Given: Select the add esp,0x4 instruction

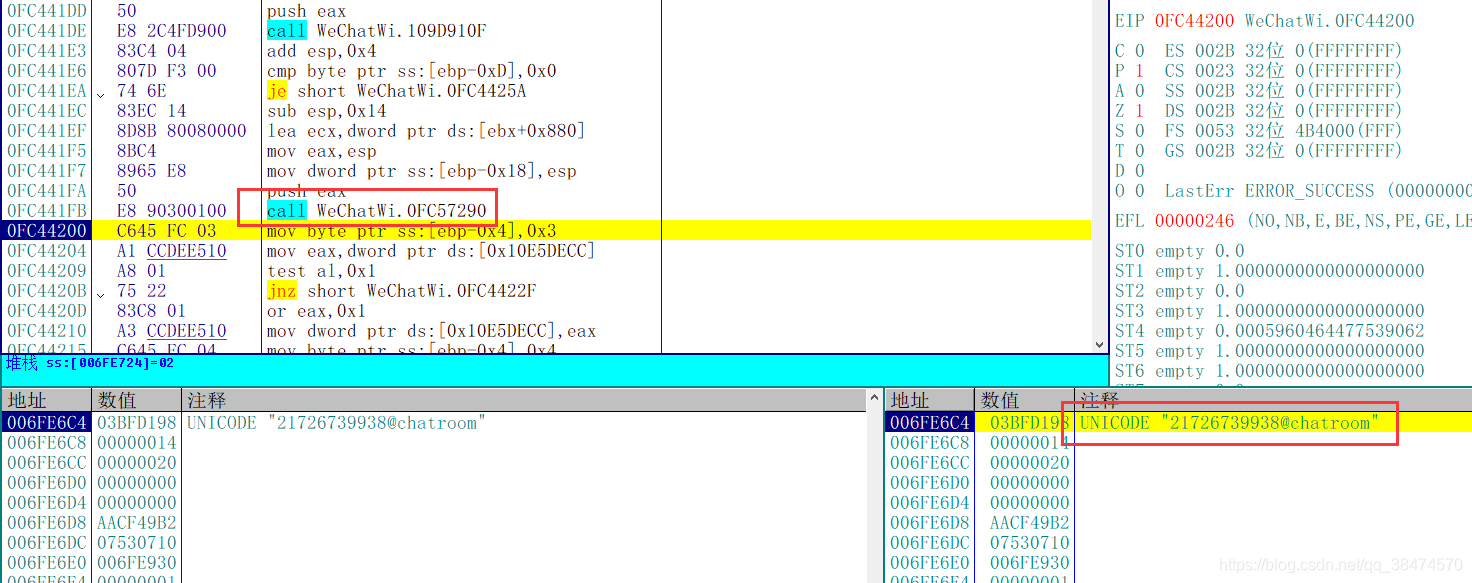Looking at the screenshot, I should point(327,51).
